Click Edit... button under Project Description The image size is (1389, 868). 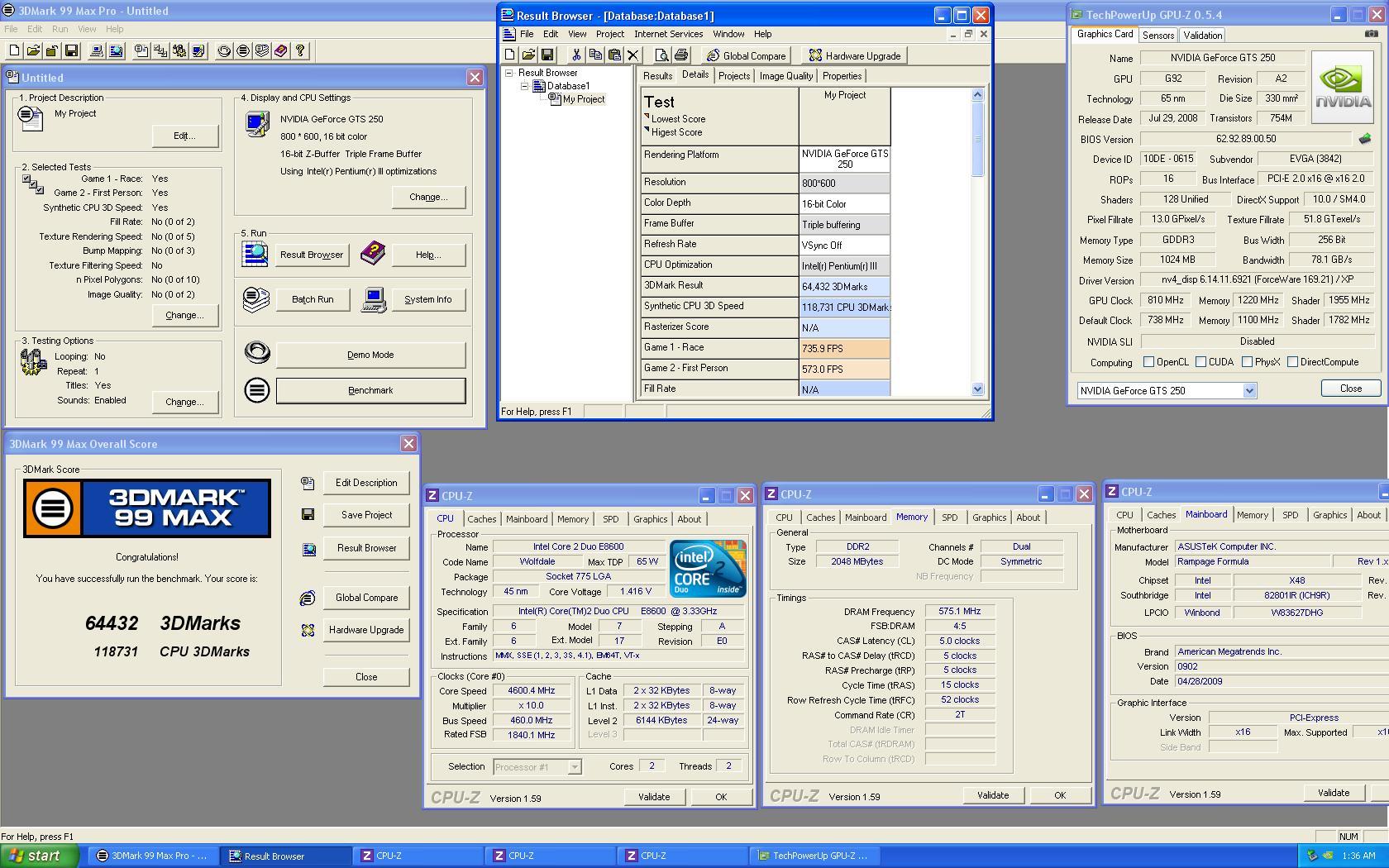(x=184, y=136)
